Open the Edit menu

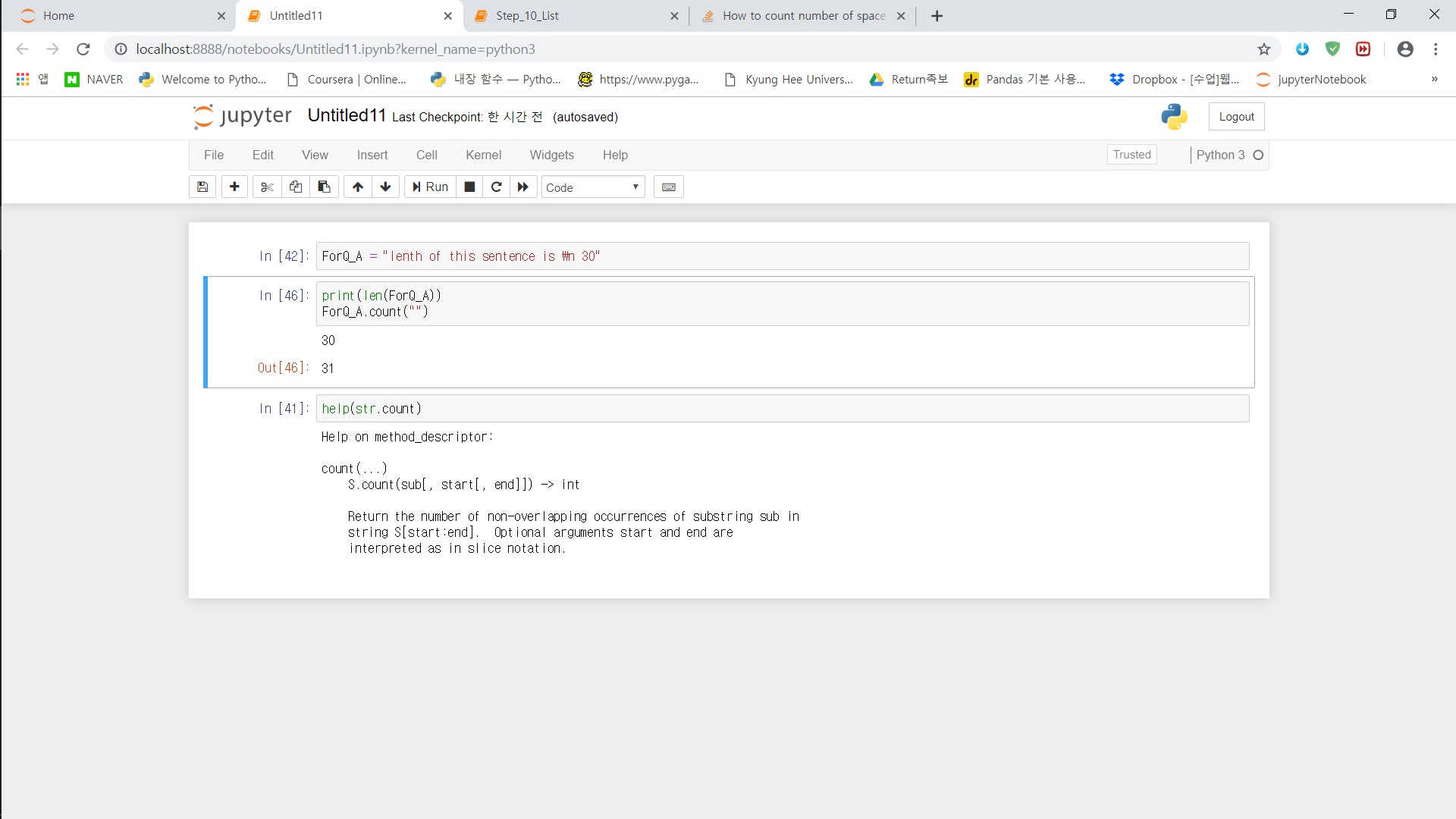click(x=263, y=155)
